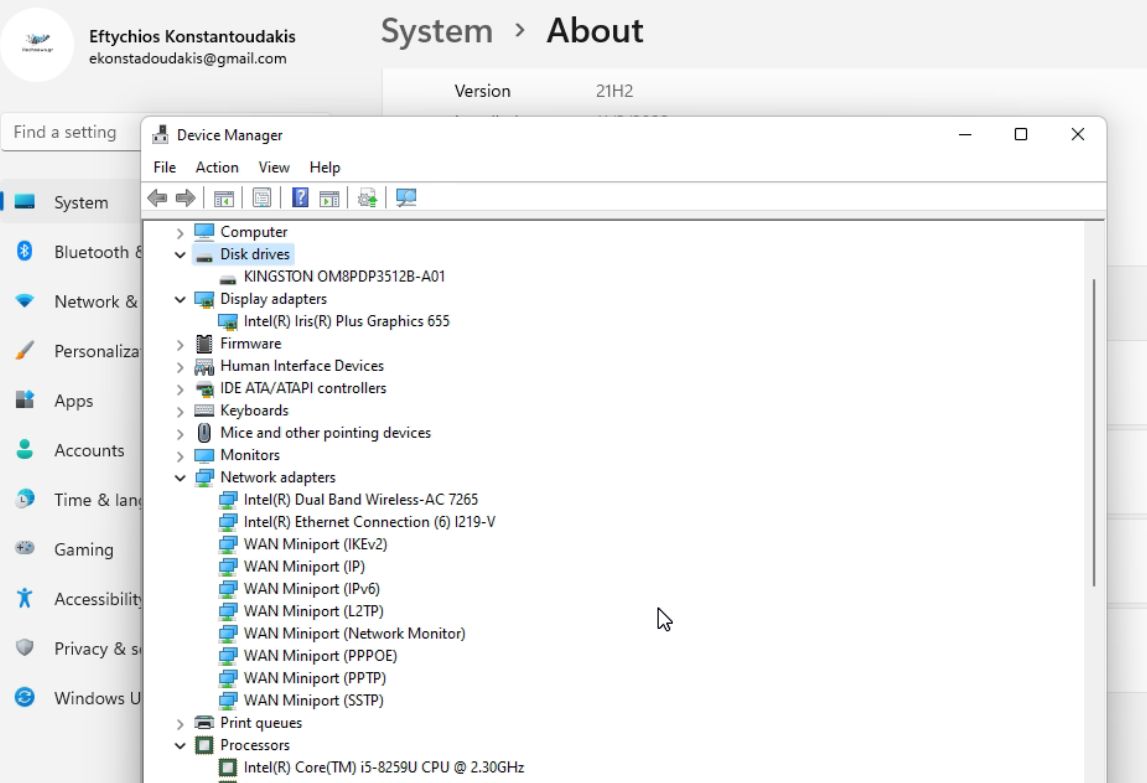Open the File menu in Device Manager
The width and height of the screenshot is (1147, 783).
[x=164, y=167]
